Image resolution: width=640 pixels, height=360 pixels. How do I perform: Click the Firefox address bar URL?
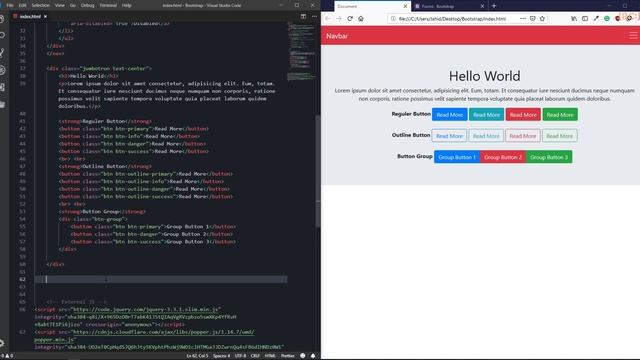click(x=452, y=19)
